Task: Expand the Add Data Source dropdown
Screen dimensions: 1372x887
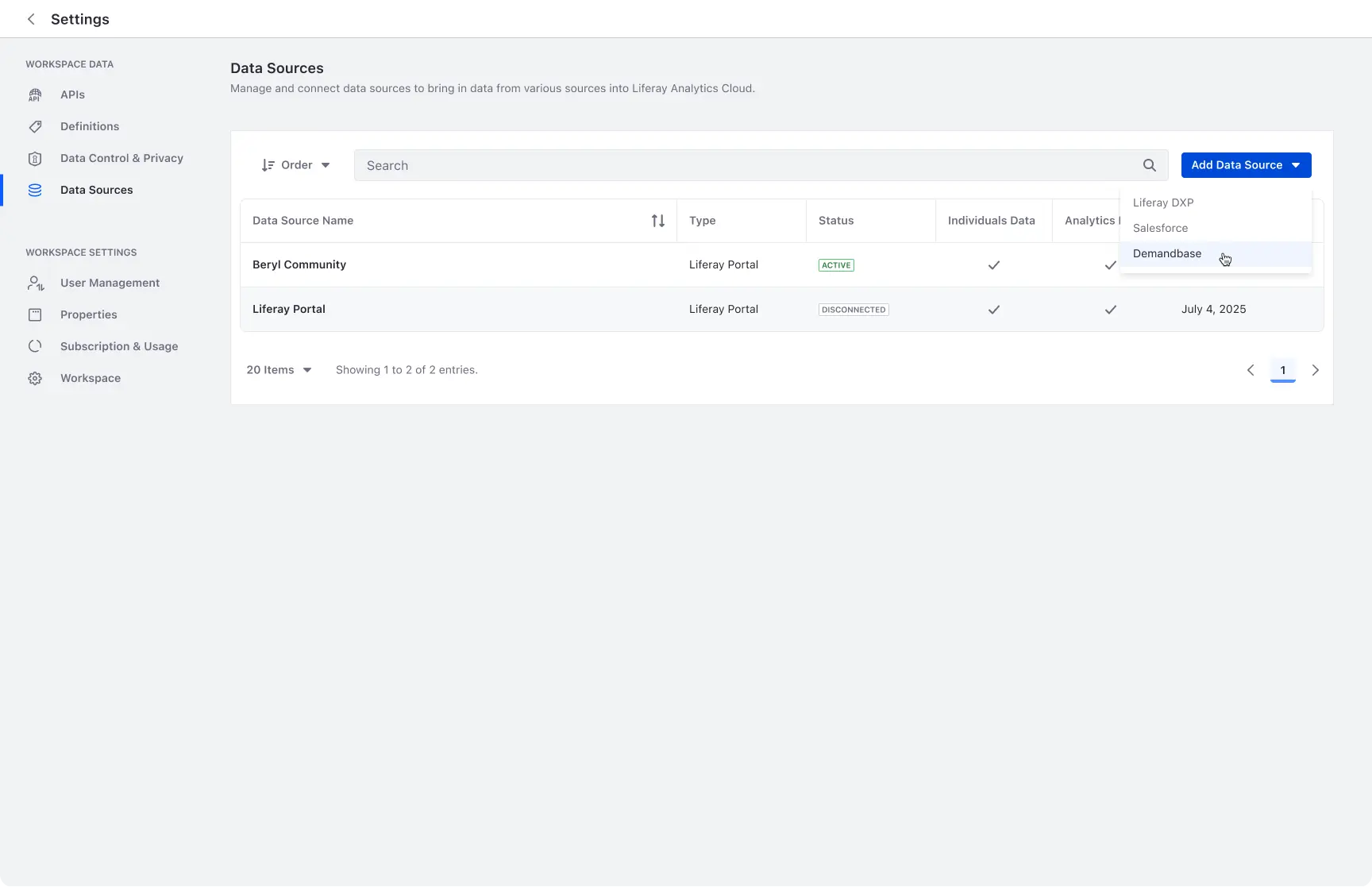Action: pos(1247,165)
